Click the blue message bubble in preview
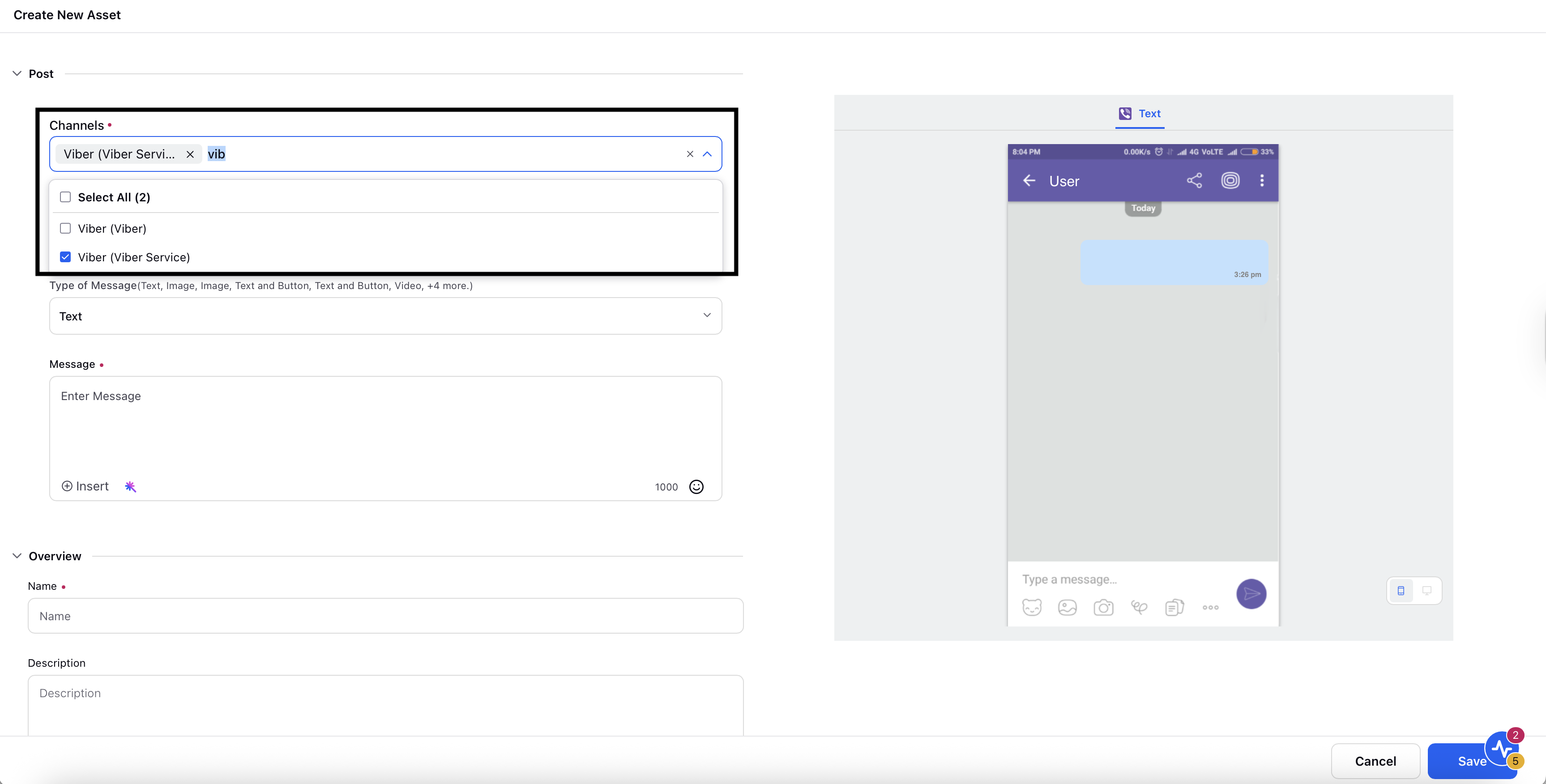Screen dimensions: 1546x784 1174,263
